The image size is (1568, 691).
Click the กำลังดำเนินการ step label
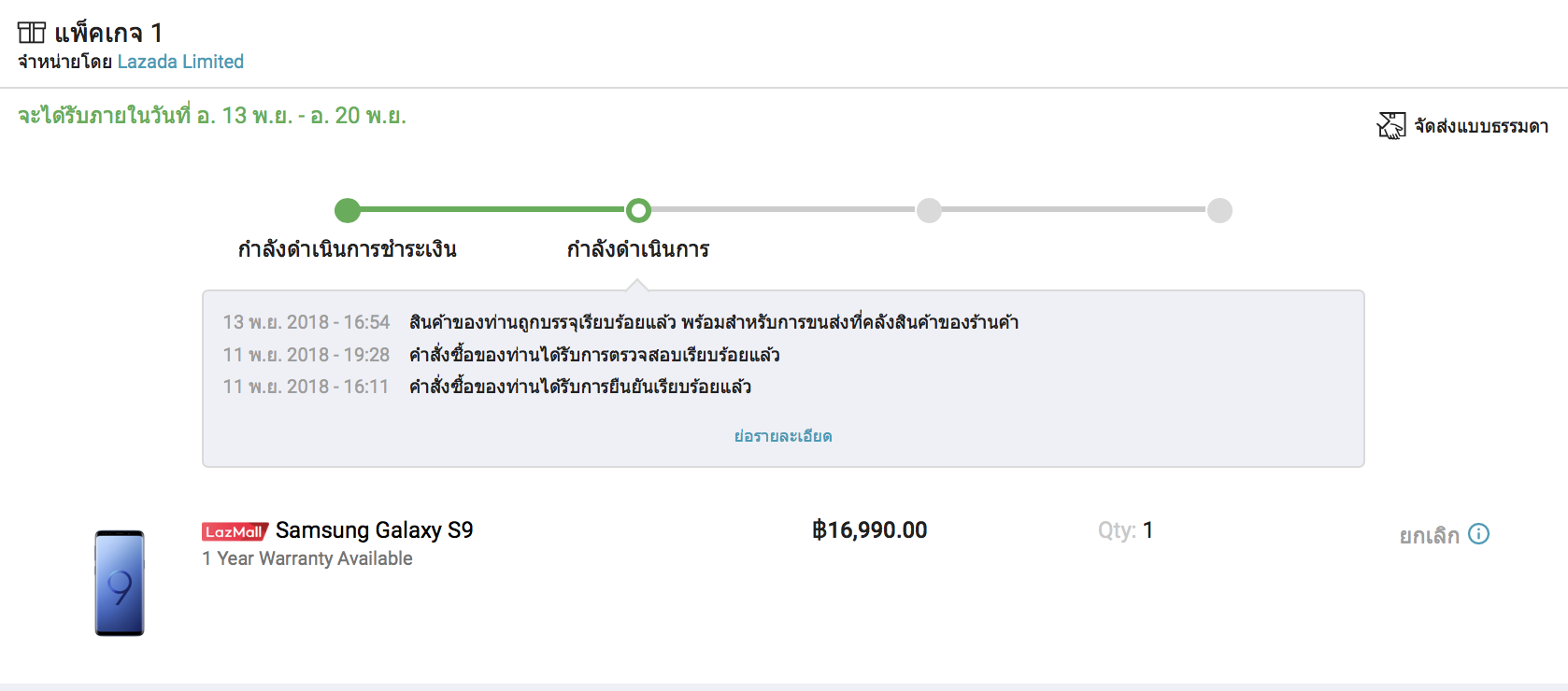coord(638,249)
